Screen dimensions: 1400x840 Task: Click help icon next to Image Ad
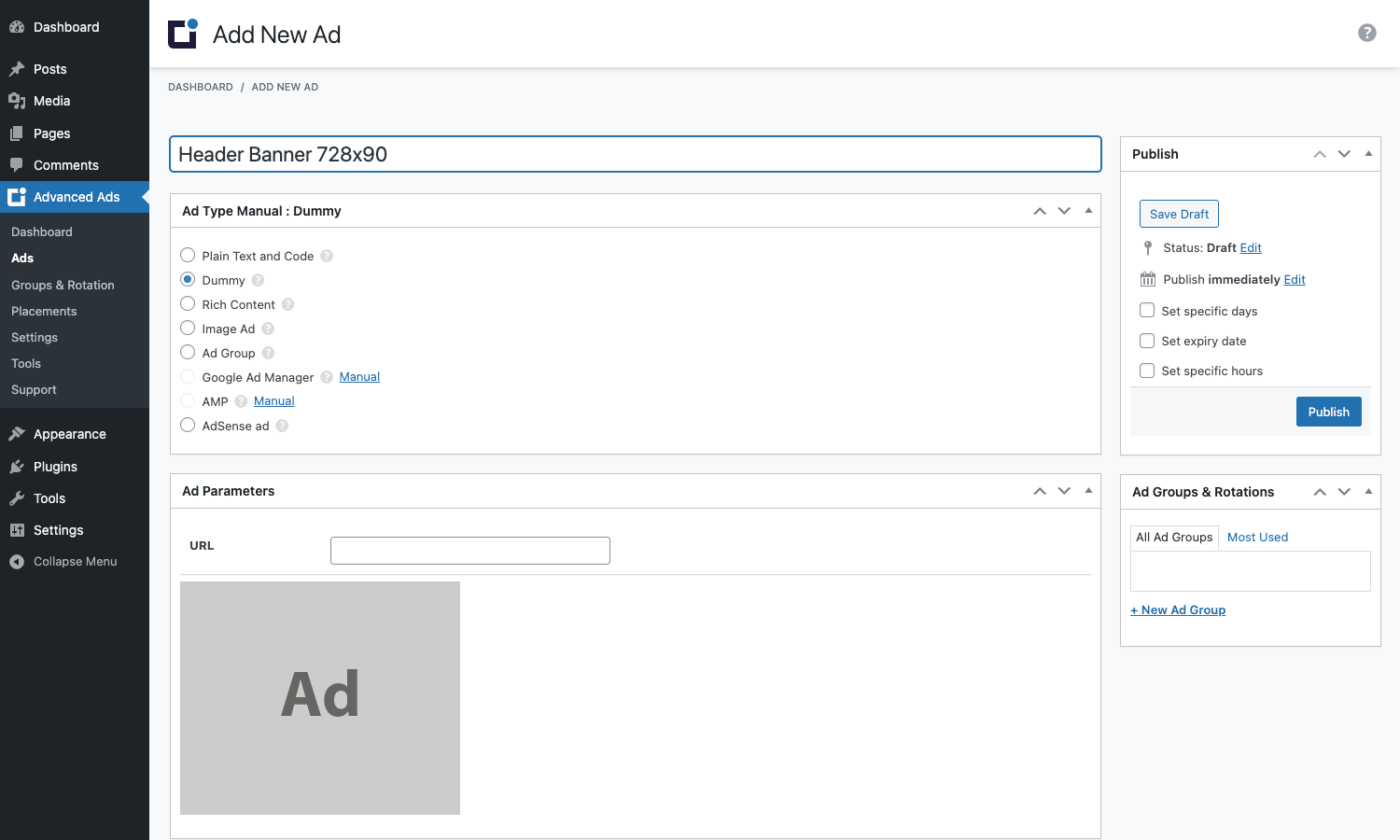coord(268,329)
